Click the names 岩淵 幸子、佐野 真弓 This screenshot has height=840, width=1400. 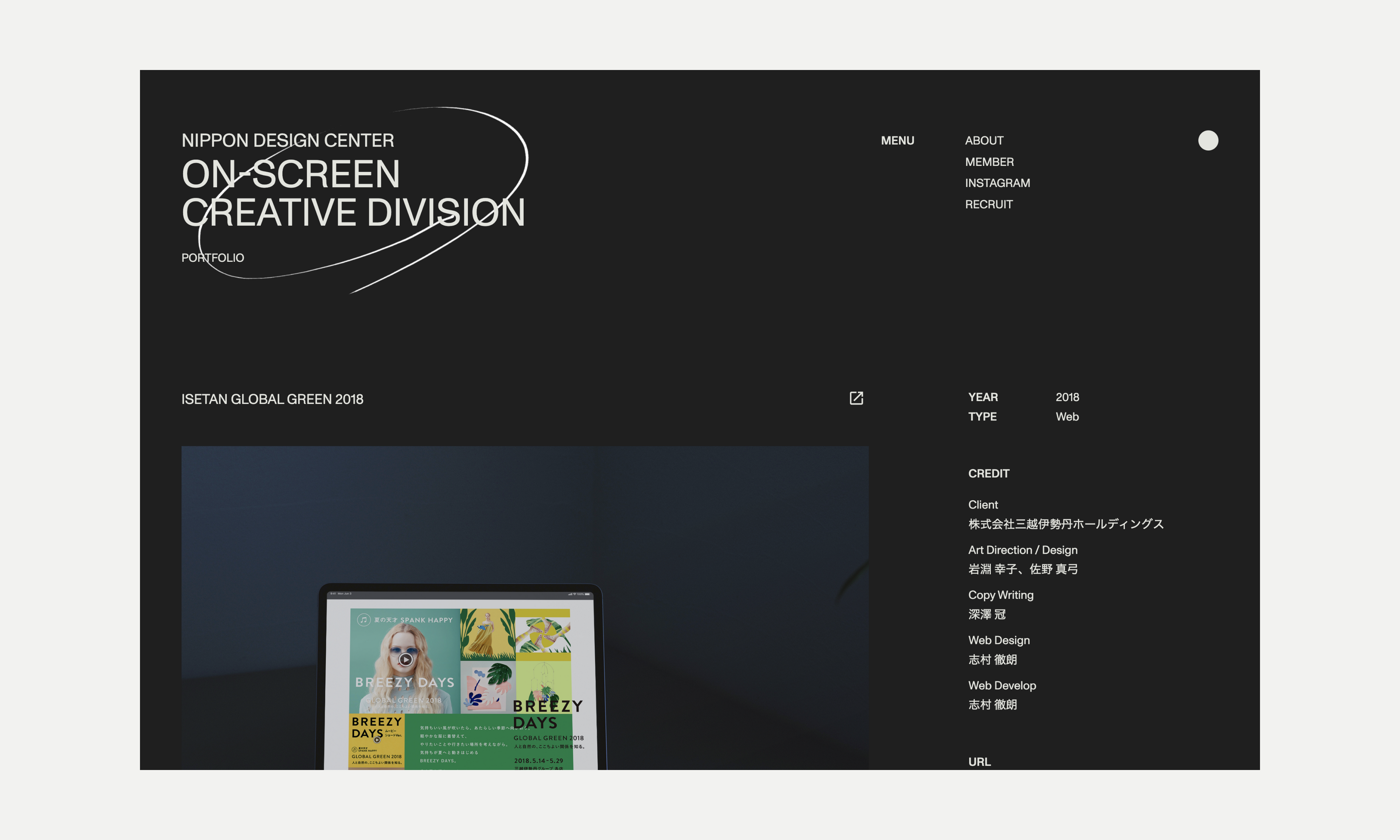tap(1023, 569)
